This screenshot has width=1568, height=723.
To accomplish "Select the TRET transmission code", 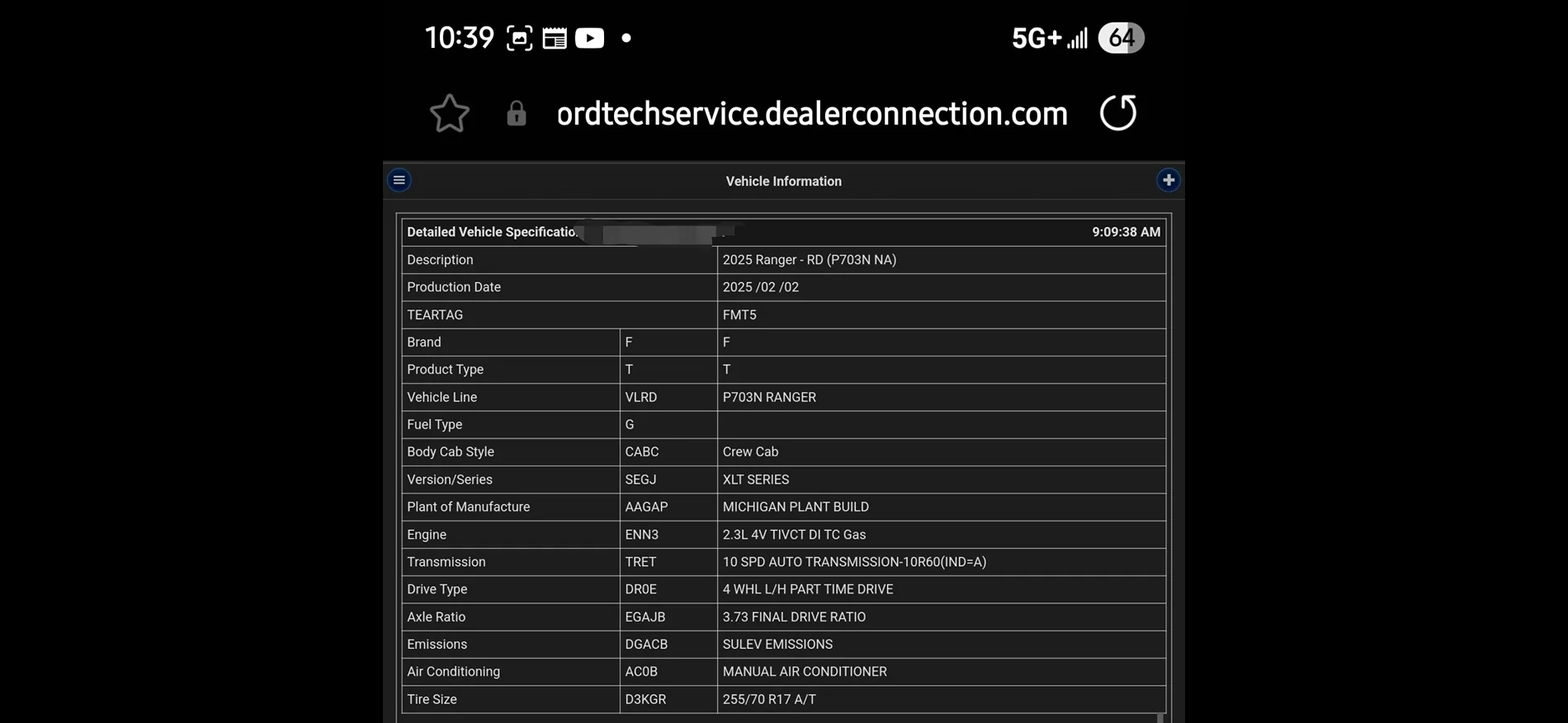I will (x=640, y=562).
